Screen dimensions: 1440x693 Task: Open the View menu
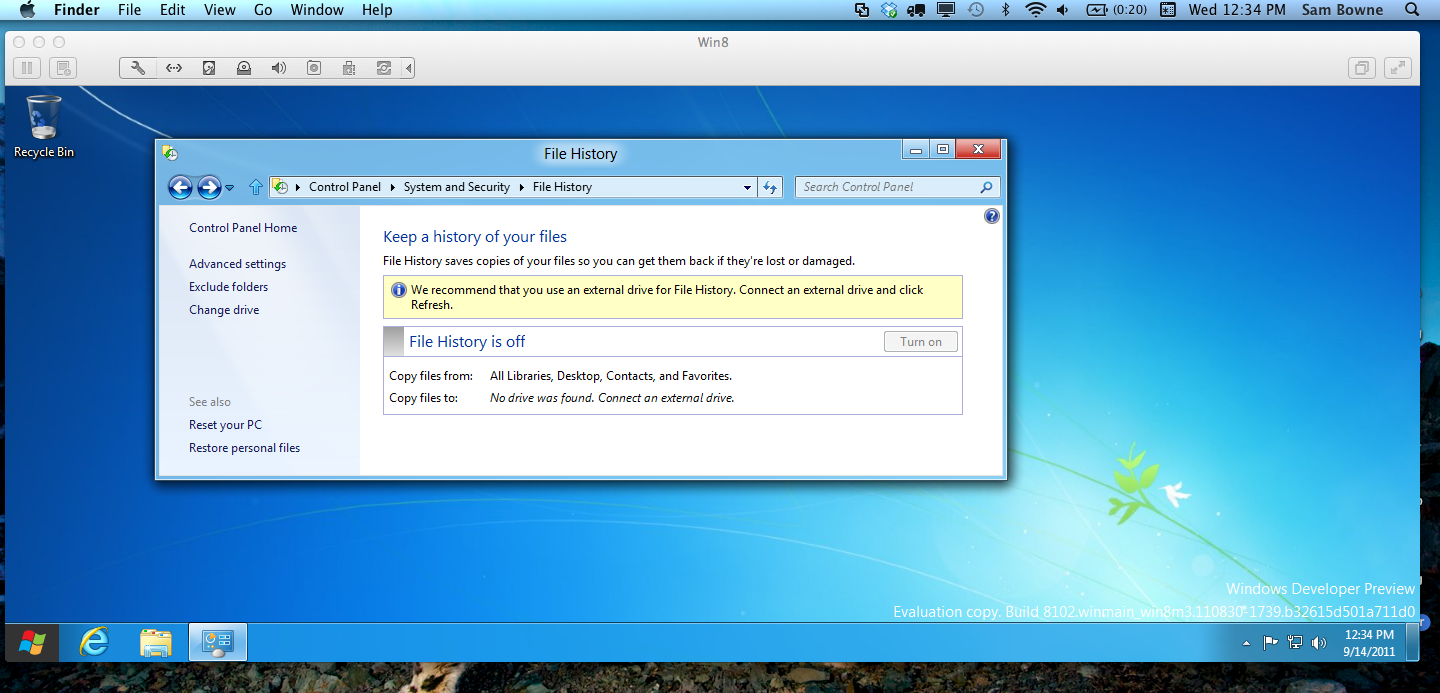point(219,10)
